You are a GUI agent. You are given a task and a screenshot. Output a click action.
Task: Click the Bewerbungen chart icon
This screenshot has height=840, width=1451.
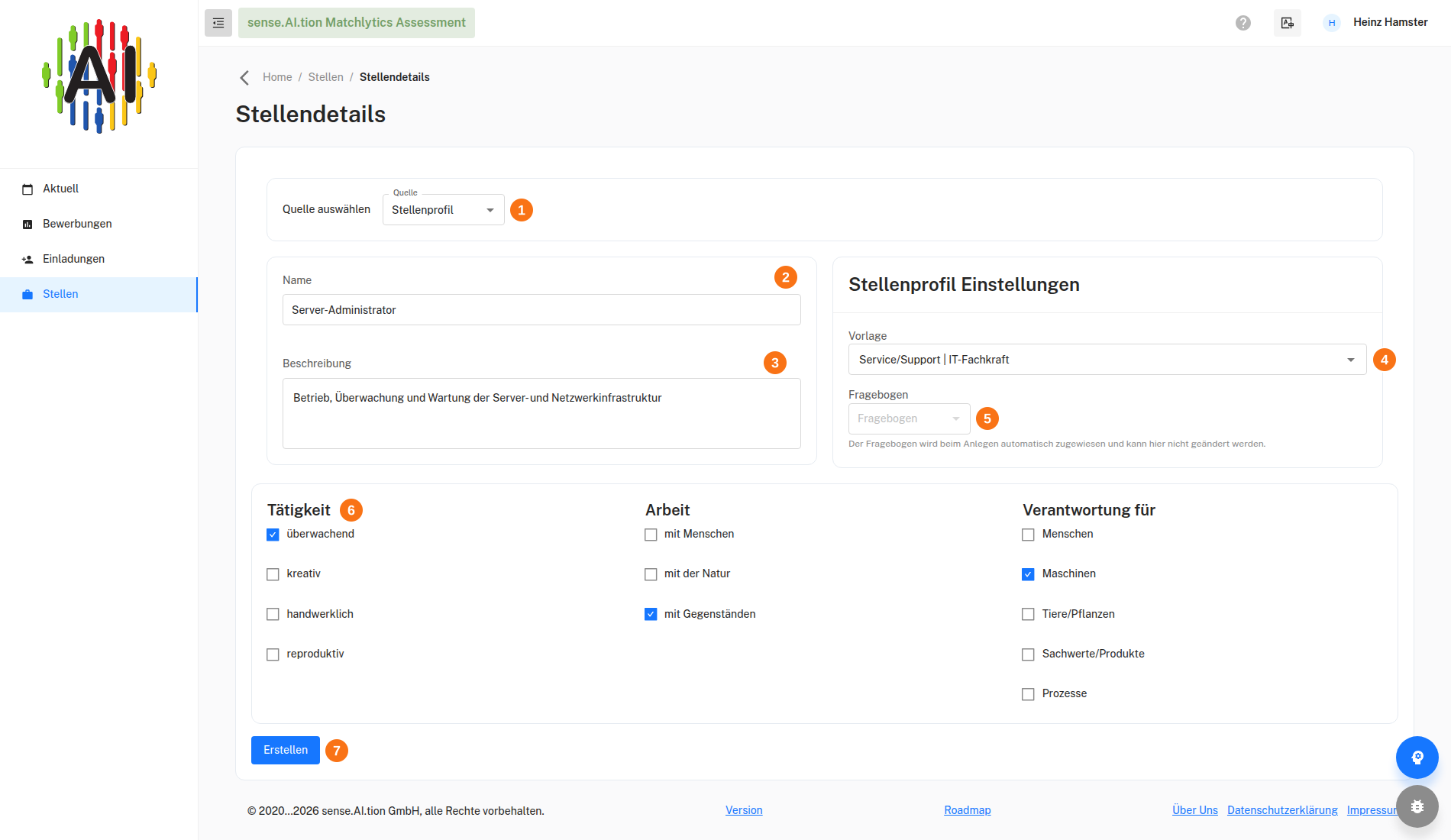[x=27, y=224]
